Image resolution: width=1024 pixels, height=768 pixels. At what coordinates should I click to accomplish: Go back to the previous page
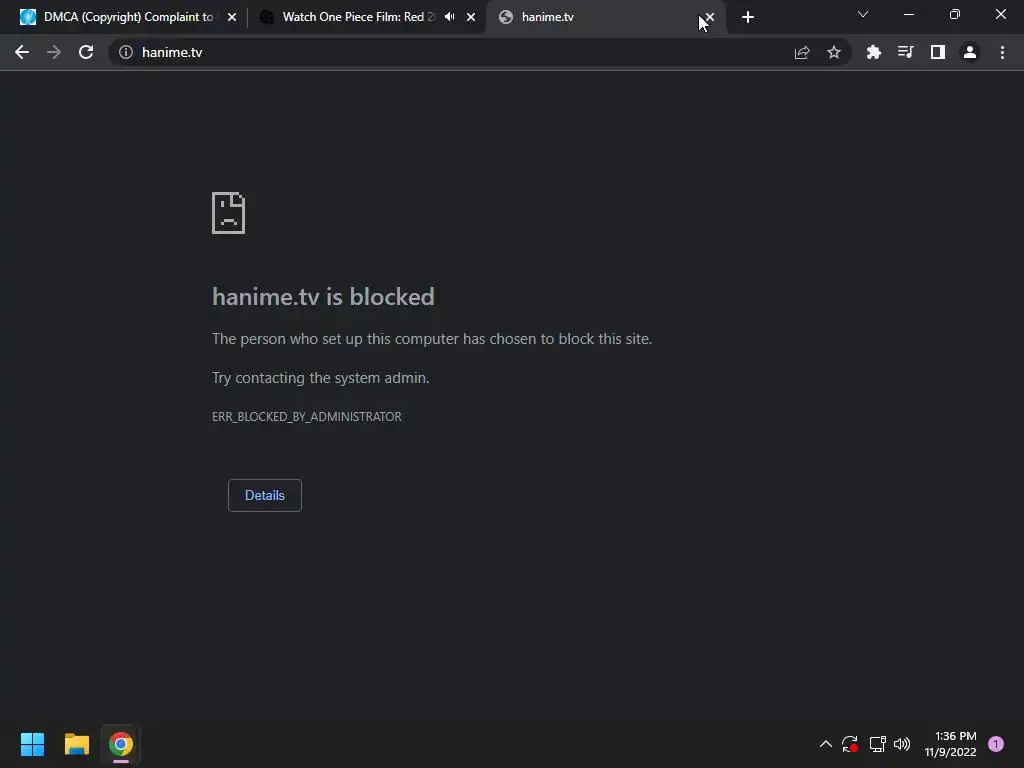point(22,52)
